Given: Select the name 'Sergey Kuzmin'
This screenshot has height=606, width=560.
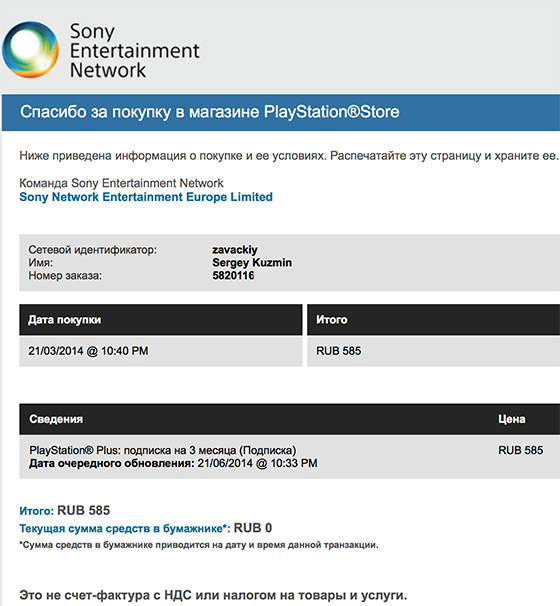Looking at the screenshot, I should [x=252, y=262].
